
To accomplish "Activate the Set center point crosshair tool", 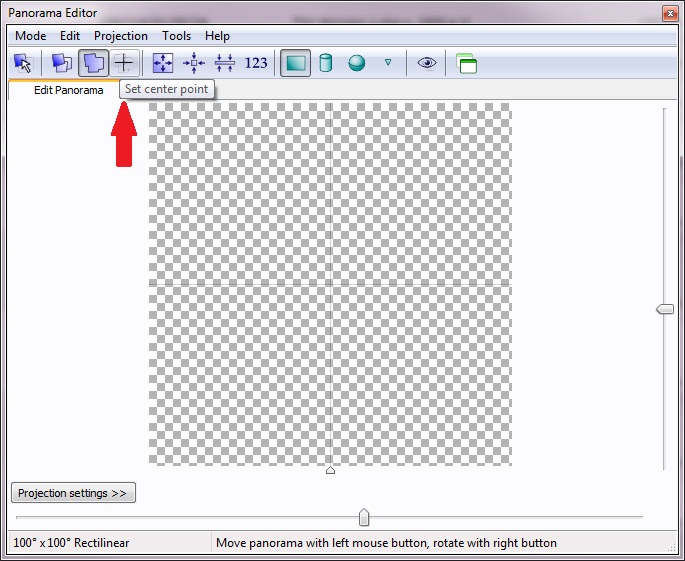I will pyautogui.click(x=124, y=63).
